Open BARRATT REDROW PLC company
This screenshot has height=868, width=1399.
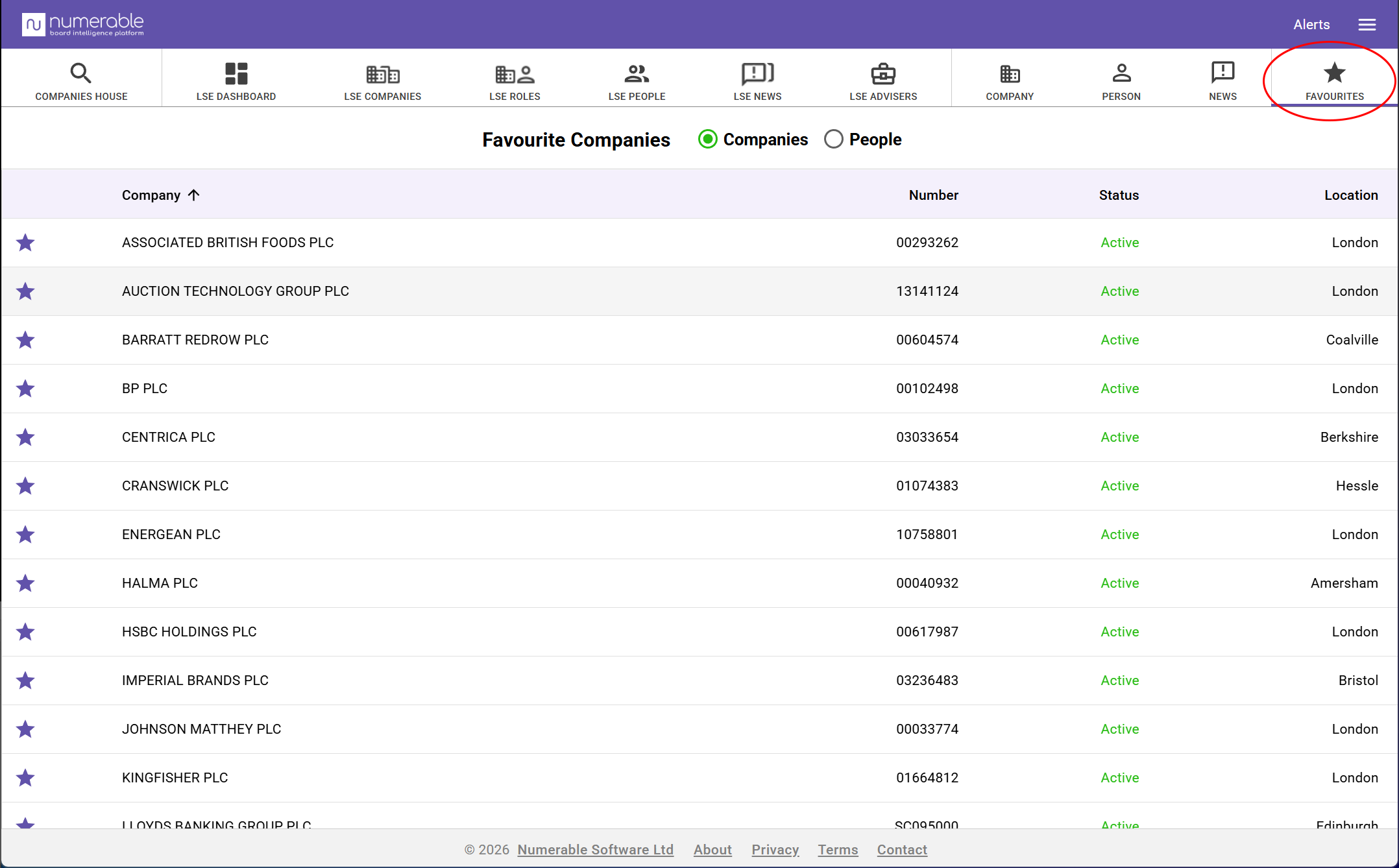coord(195,340)
